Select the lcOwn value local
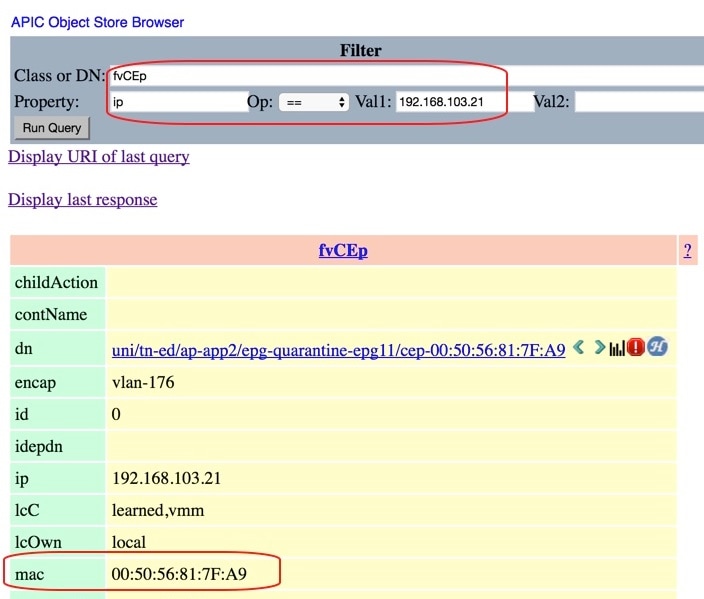 point(129,542)
